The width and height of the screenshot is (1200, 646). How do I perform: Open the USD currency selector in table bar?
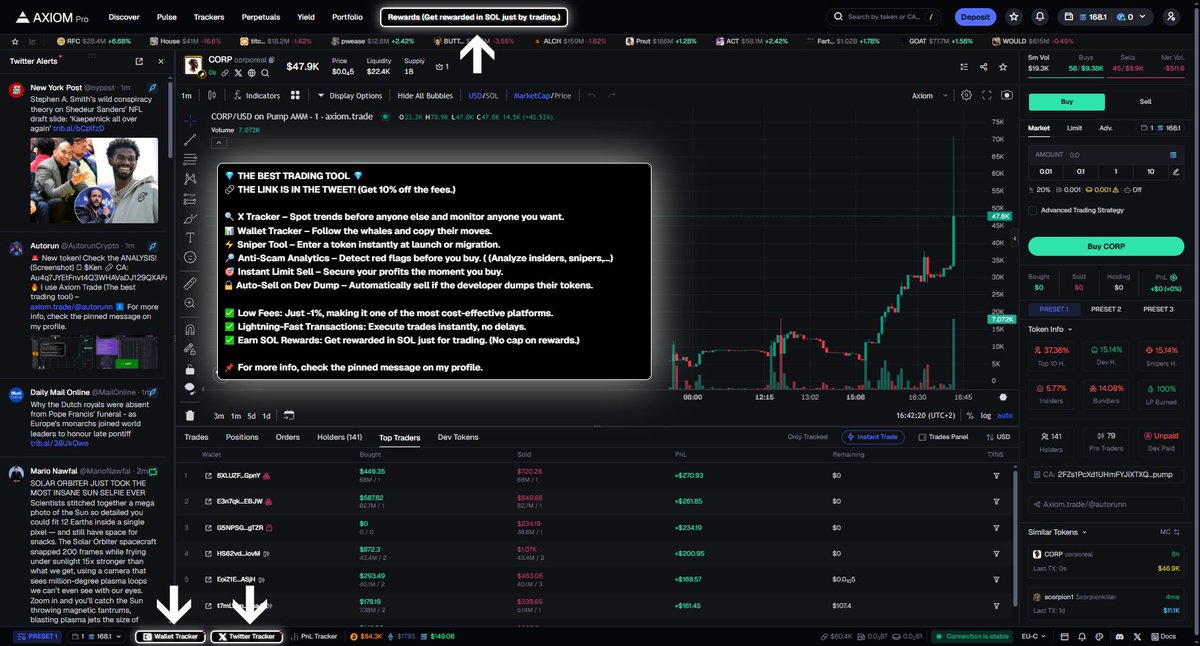(x=998, y=437)
